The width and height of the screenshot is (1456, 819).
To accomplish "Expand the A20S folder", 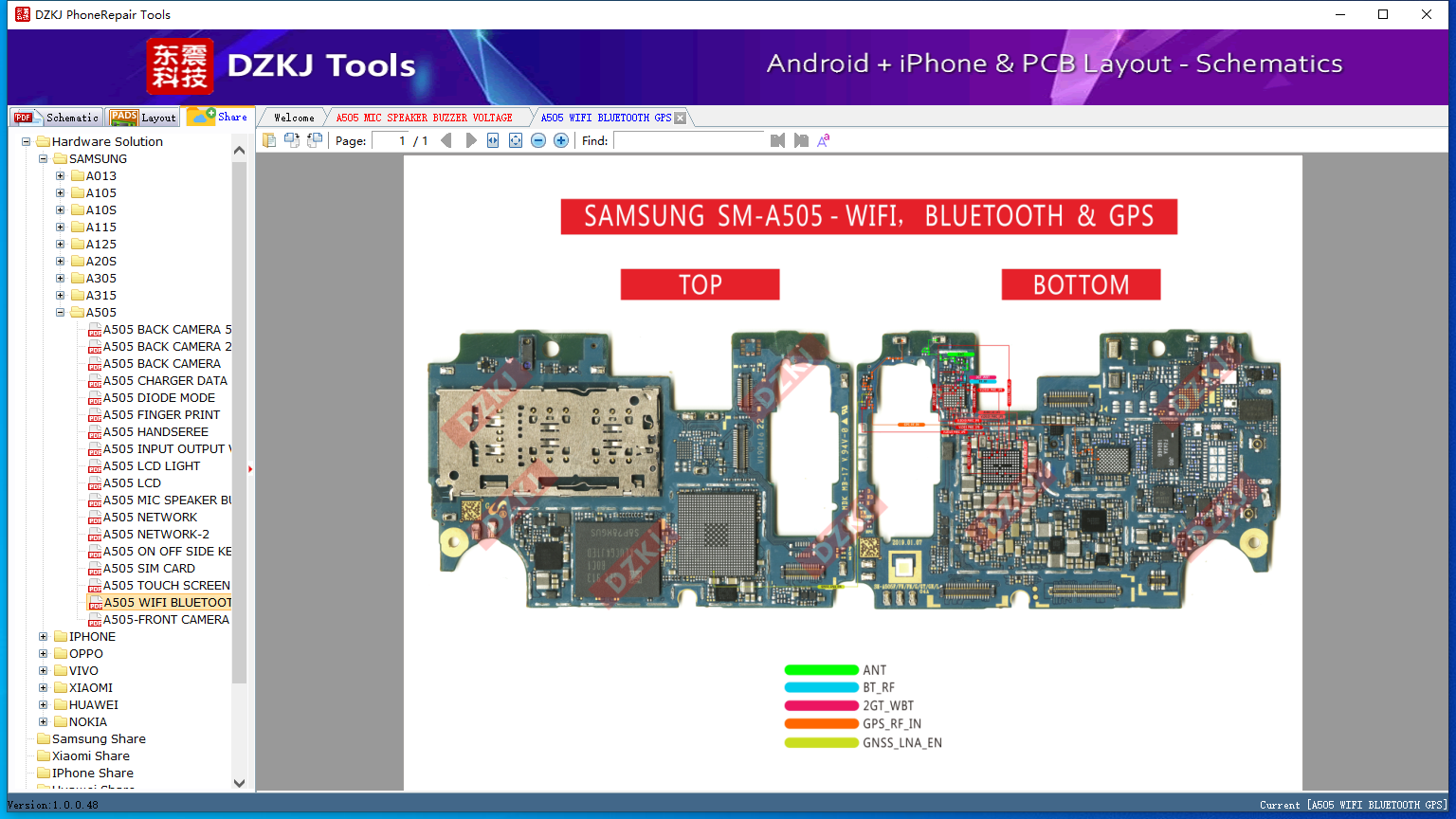I will pos(61,262).
